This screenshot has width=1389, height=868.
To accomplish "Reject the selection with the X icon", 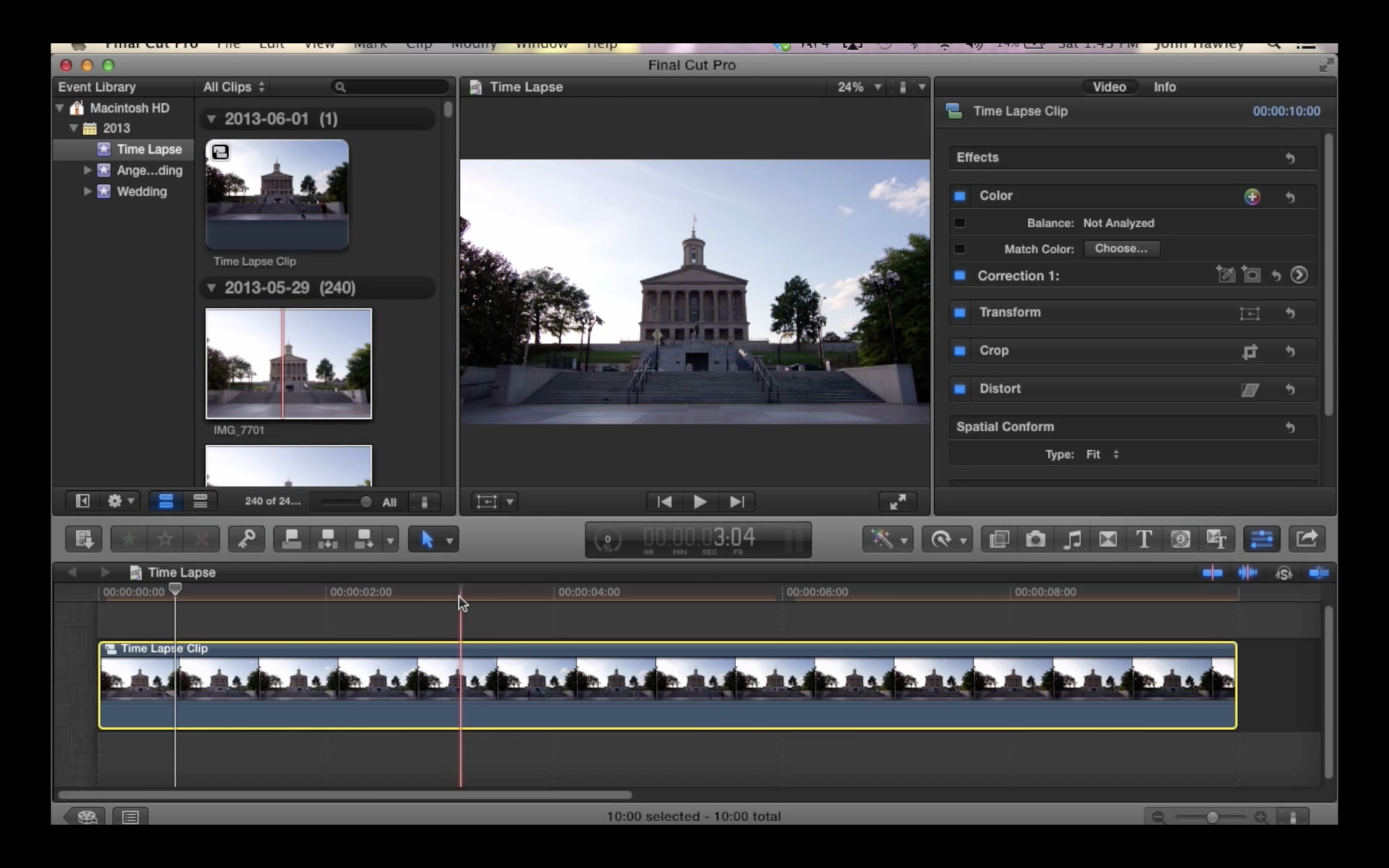I will tap(201, 539).
